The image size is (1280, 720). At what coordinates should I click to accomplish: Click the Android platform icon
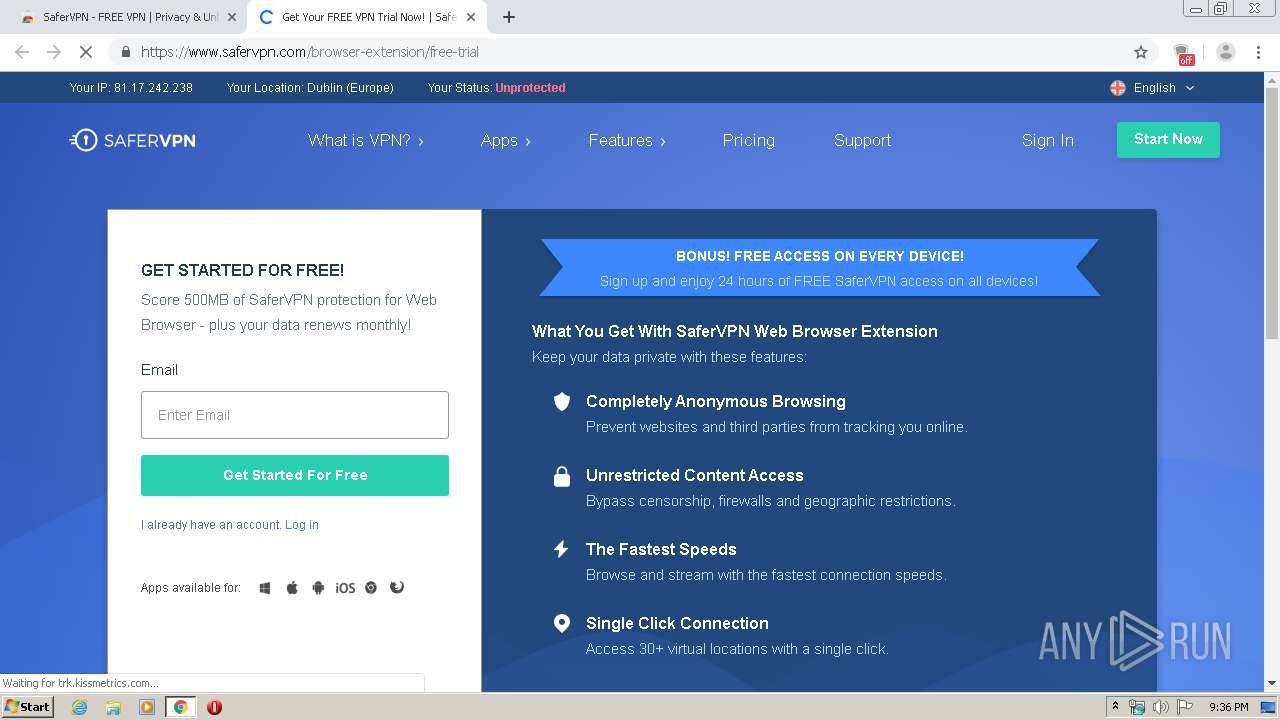point(318,588)
